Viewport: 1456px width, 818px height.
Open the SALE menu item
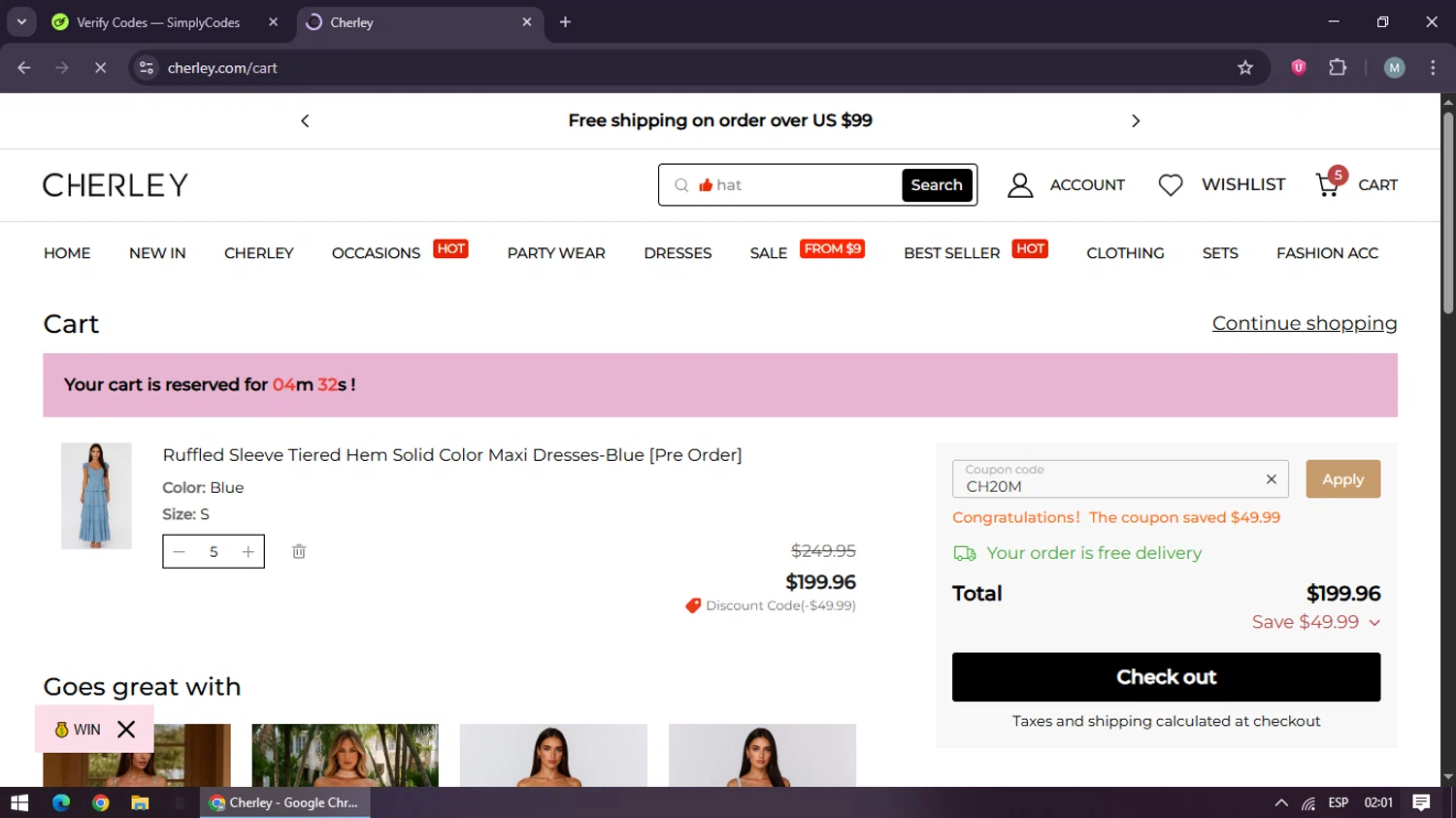click(x=768, y=253)
